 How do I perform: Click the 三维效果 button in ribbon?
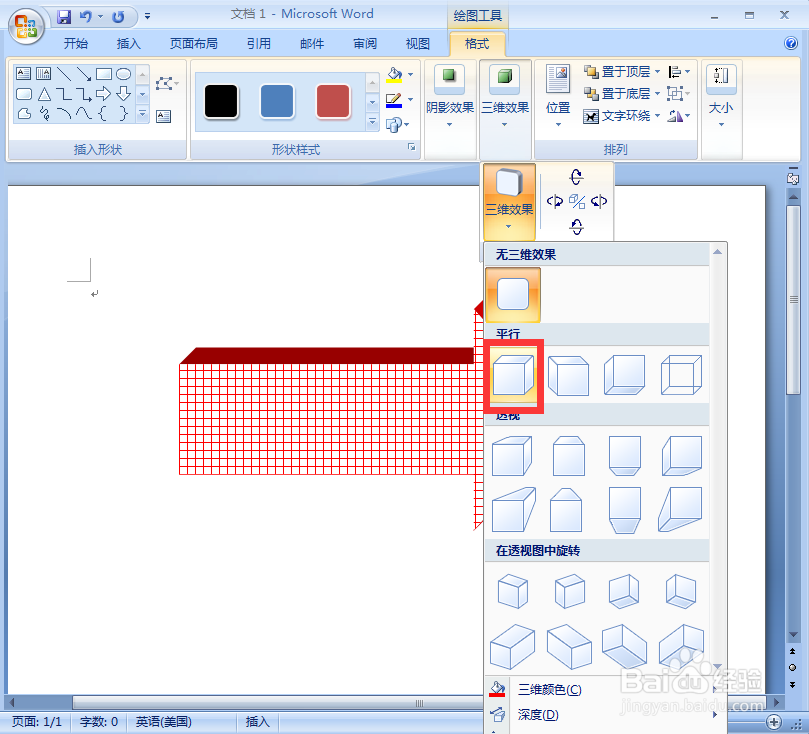(505, 97)
